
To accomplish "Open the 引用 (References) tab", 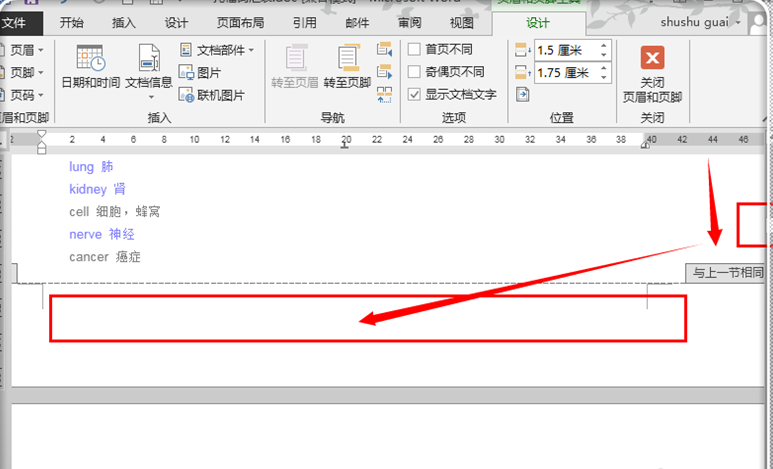I will tap(305, 23).
